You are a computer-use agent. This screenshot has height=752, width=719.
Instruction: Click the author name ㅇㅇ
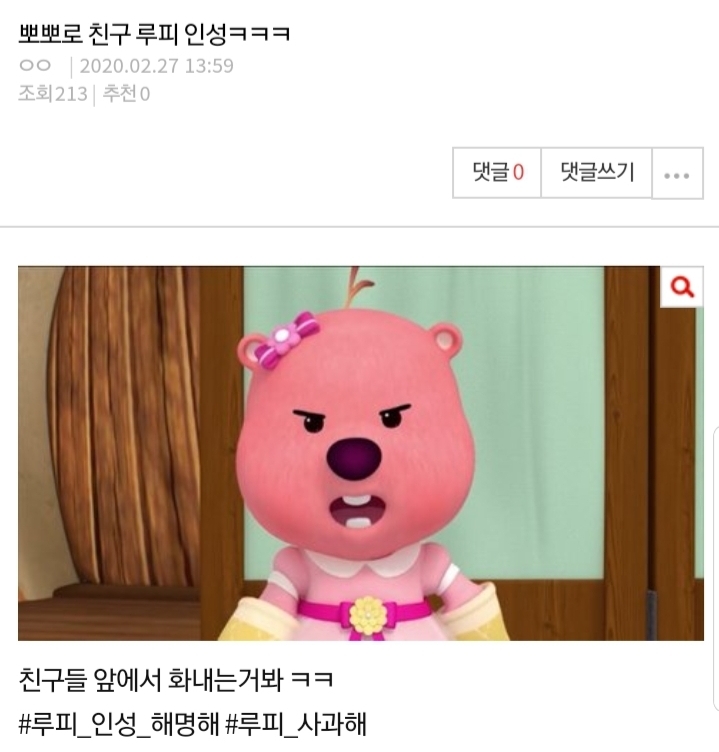(x=35, y=65)
